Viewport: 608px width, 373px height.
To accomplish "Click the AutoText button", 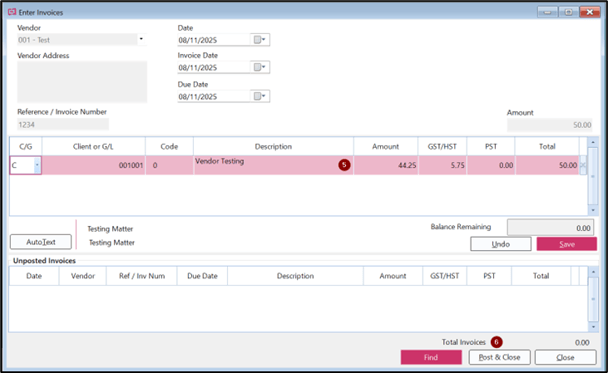I will pyautogui.click(x=41, y=242).
